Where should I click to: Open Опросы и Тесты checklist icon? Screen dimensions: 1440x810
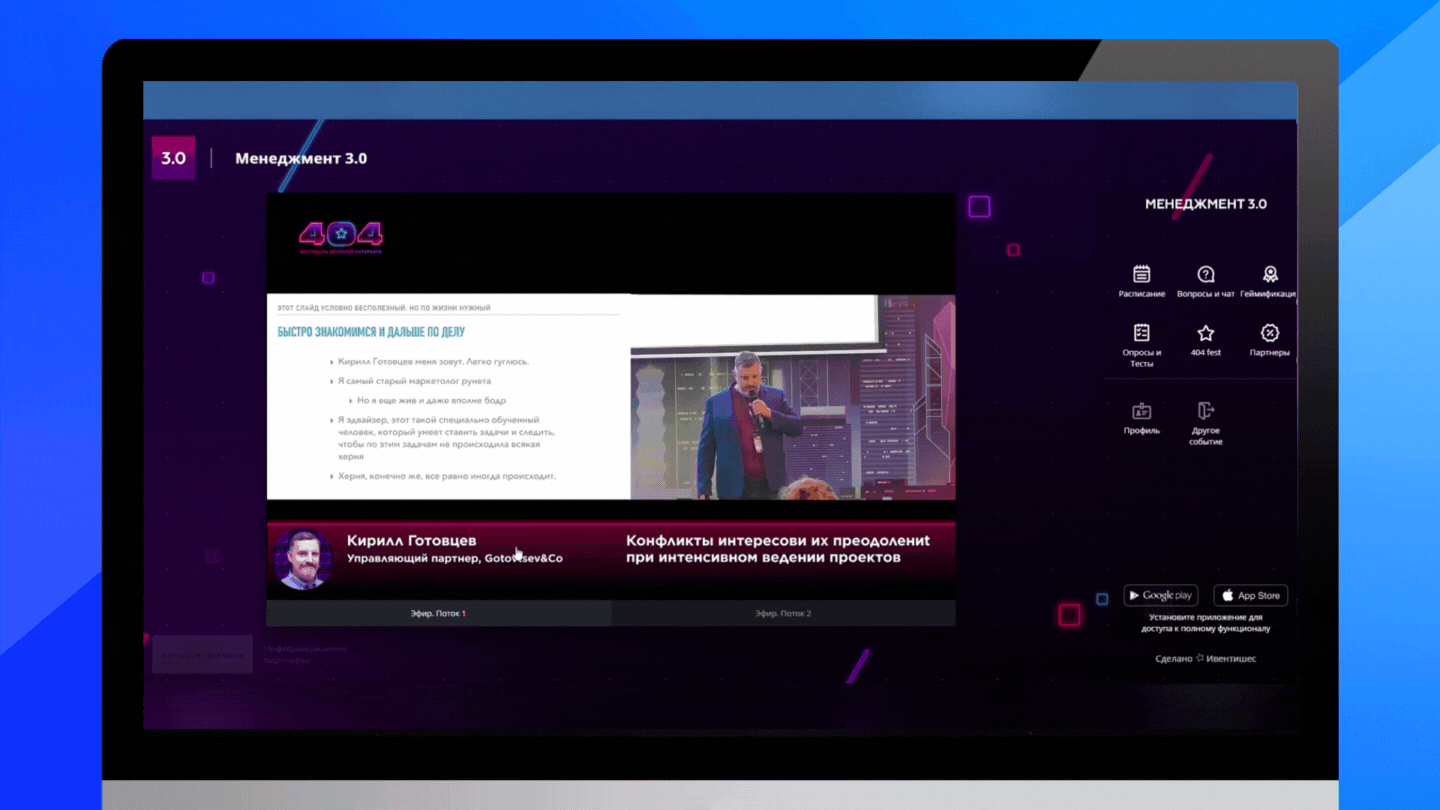pos(1141,334)
